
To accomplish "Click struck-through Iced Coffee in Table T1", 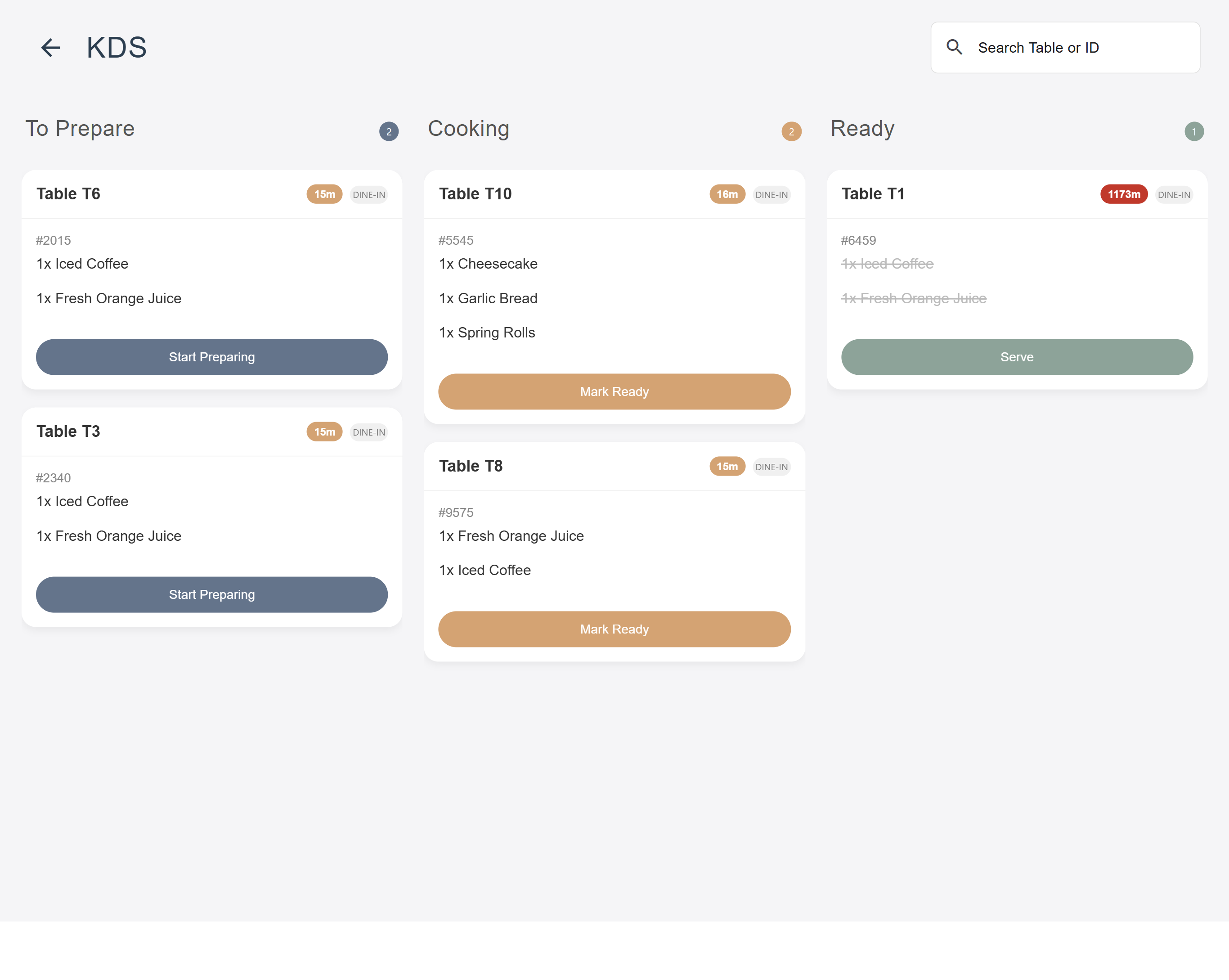I will point(887,264).
